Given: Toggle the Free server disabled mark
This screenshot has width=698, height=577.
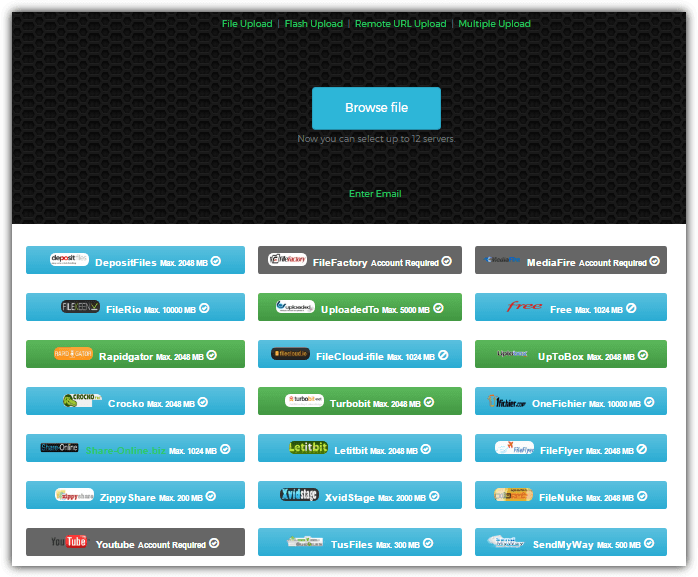Looking at the screenshot, I should [x=631, y=308].
